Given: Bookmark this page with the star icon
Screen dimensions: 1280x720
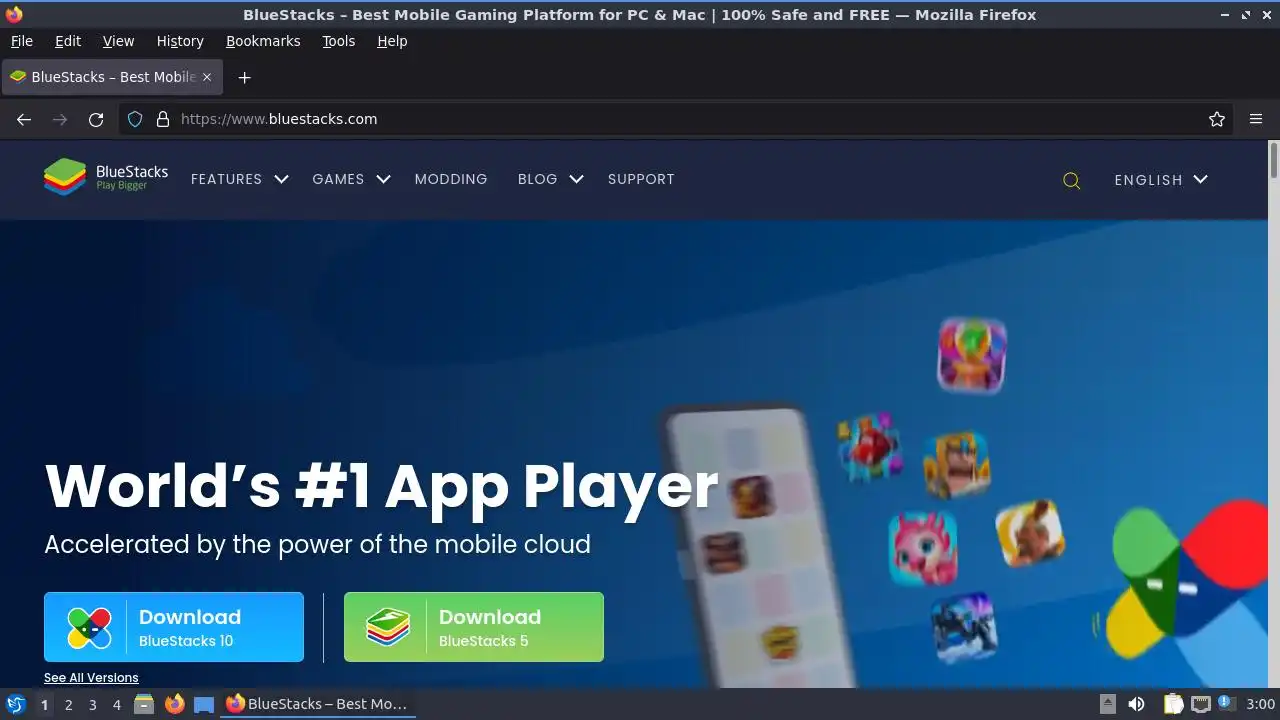Looking at the screenshot, I should point(1217,119).
